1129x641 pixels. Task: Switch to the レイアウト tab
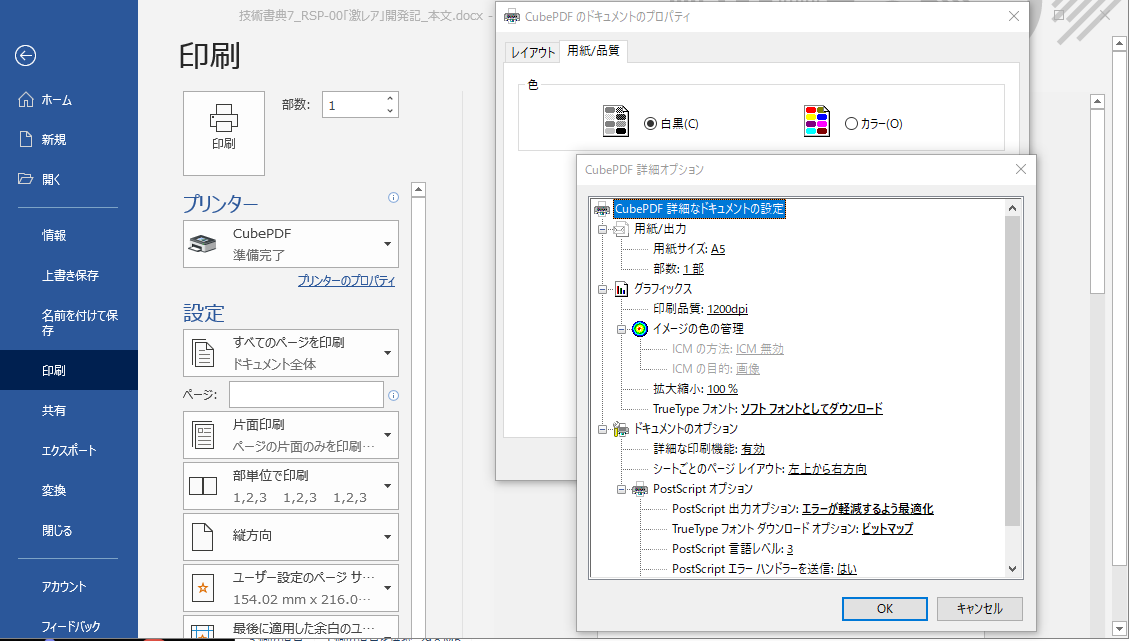[533, 52]
